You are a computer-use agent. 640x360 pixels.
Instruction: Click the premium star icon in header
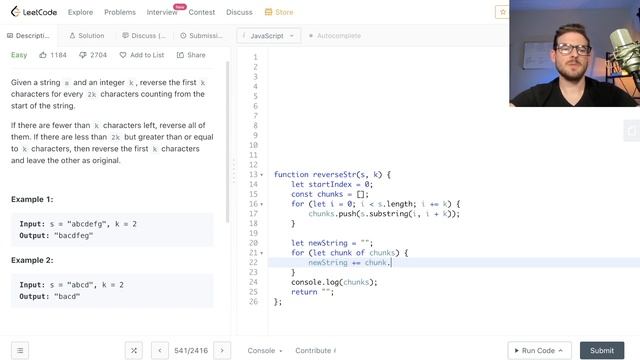tap(502, 12)
